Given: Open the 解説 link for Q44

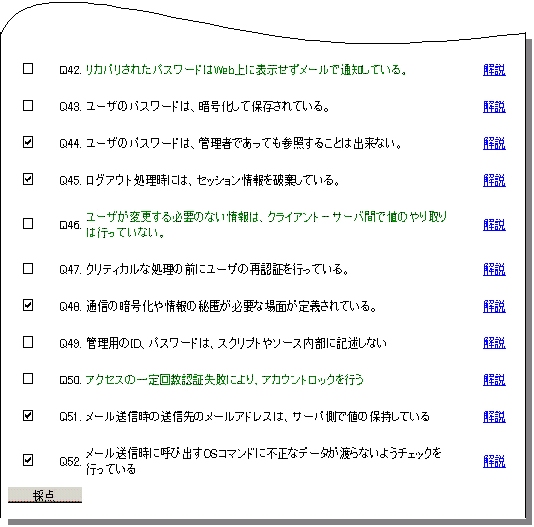Looking at the screenshot, I should 494,143.
